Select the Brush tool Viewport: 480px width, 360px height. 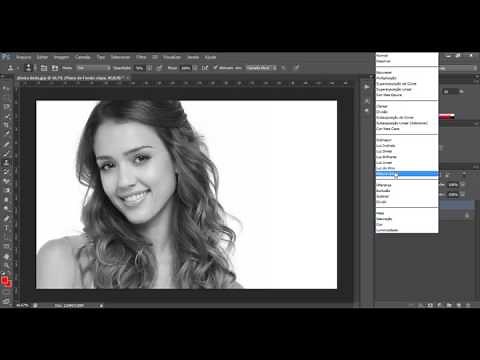6,154
